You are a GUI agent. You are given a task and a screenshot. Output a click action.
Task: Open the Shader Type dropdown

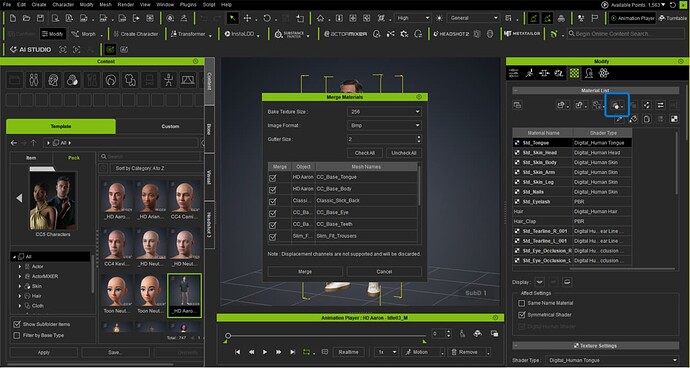point(612,361)
